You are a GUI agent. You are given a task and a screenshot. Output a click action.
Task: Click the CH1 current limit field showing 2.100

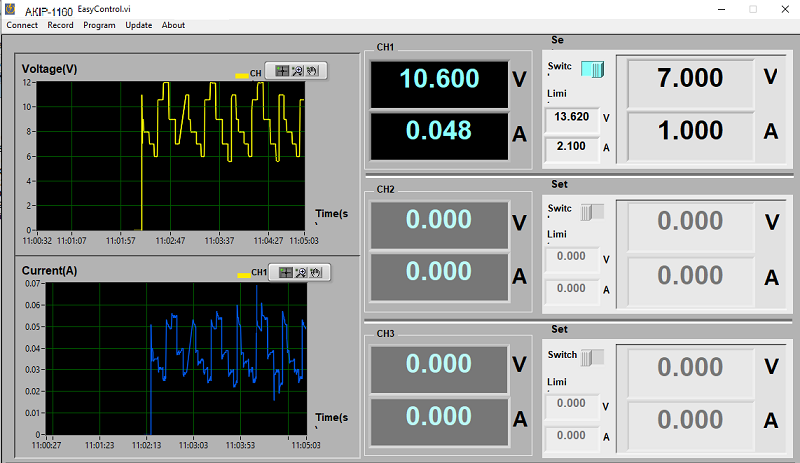[x=570, y=148]
